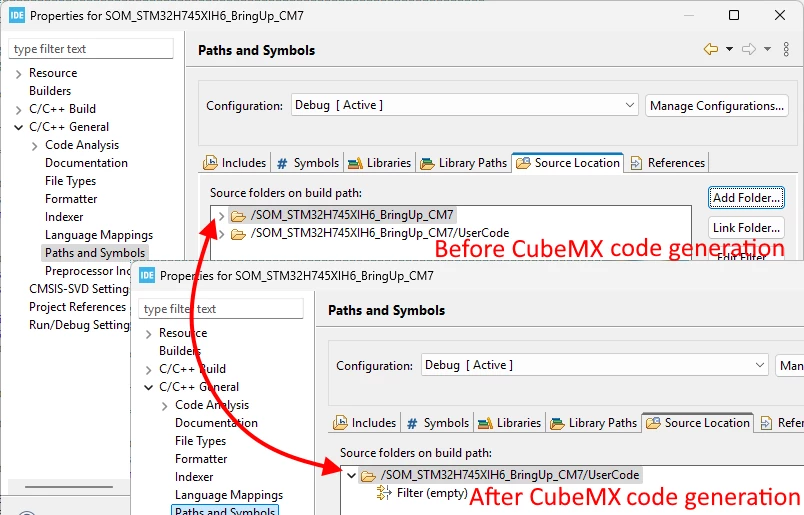Switch to Source Location tab in lower window
This screenshot has width=804, height=515.
pos(698,423)
